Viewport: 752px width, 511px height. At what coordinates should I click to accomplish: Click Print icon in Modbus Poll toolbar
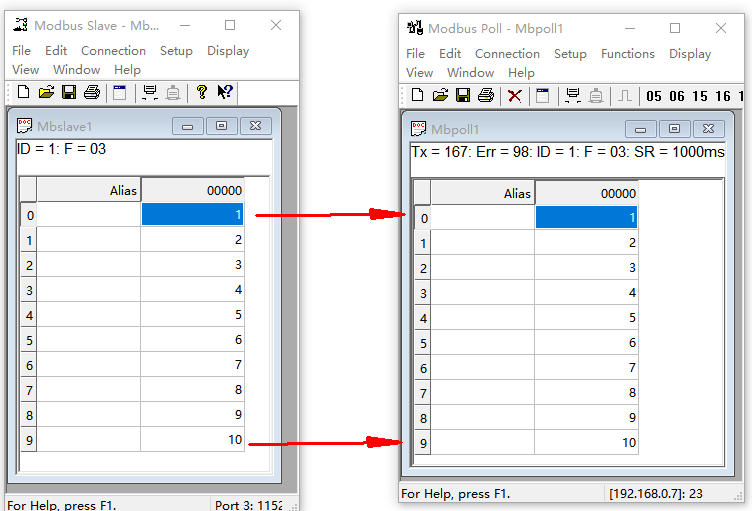coord(486,95)
